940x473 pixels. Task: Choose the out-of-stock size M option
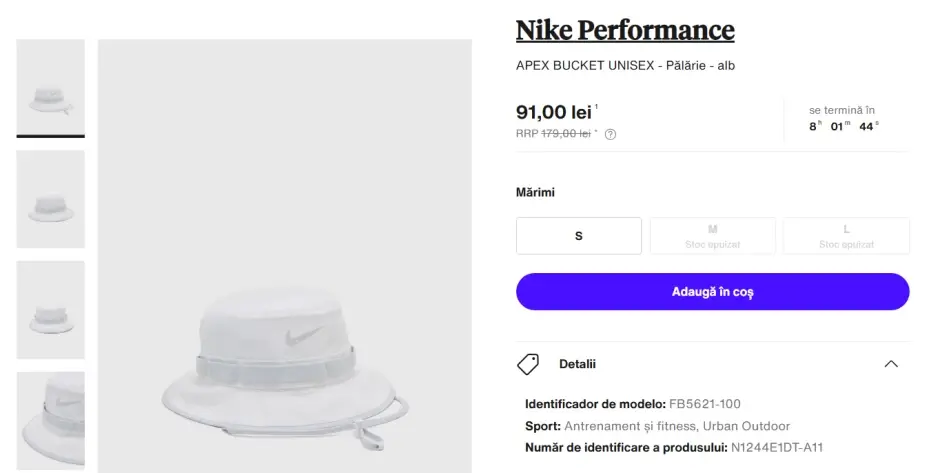713,236
